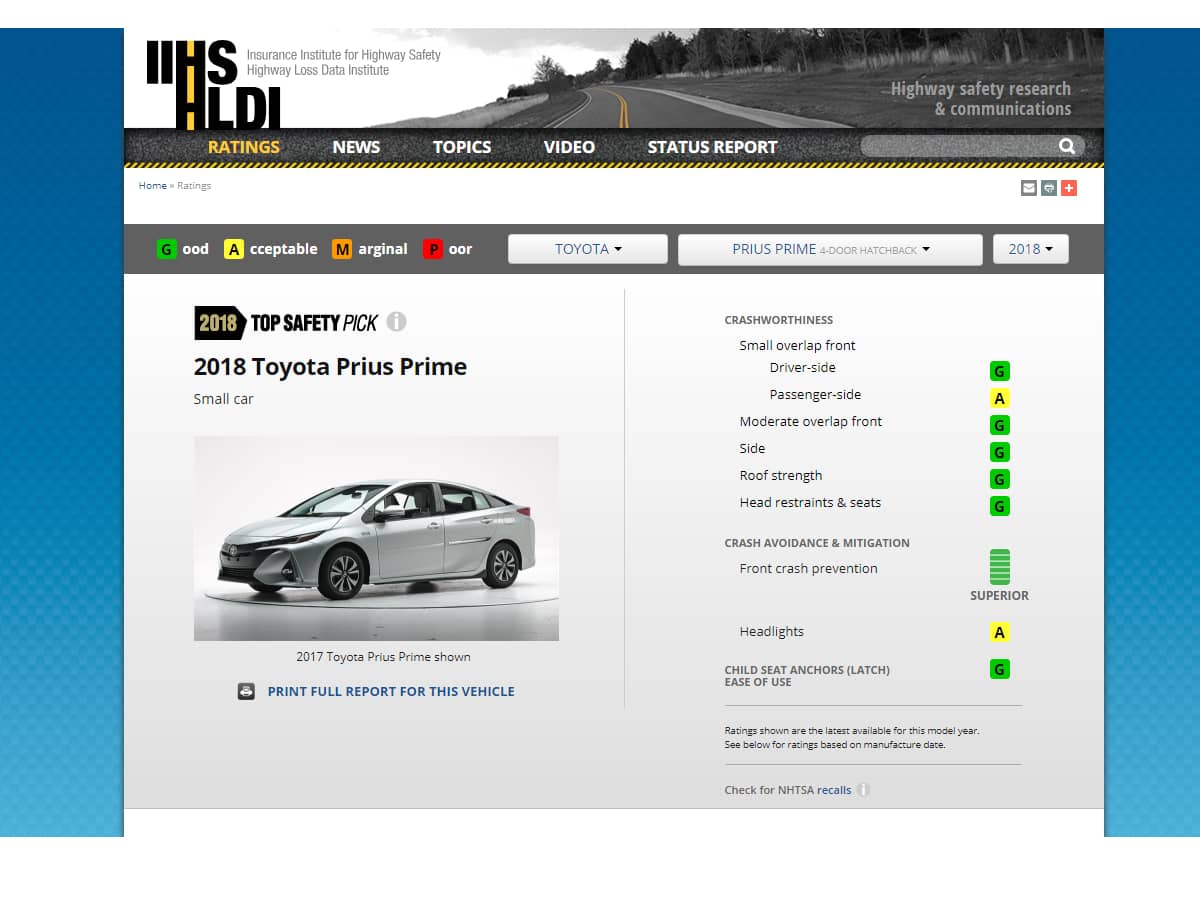Screen dimensions: 1200x900
Task: Click the print page icon
Action: (1048, 188)
